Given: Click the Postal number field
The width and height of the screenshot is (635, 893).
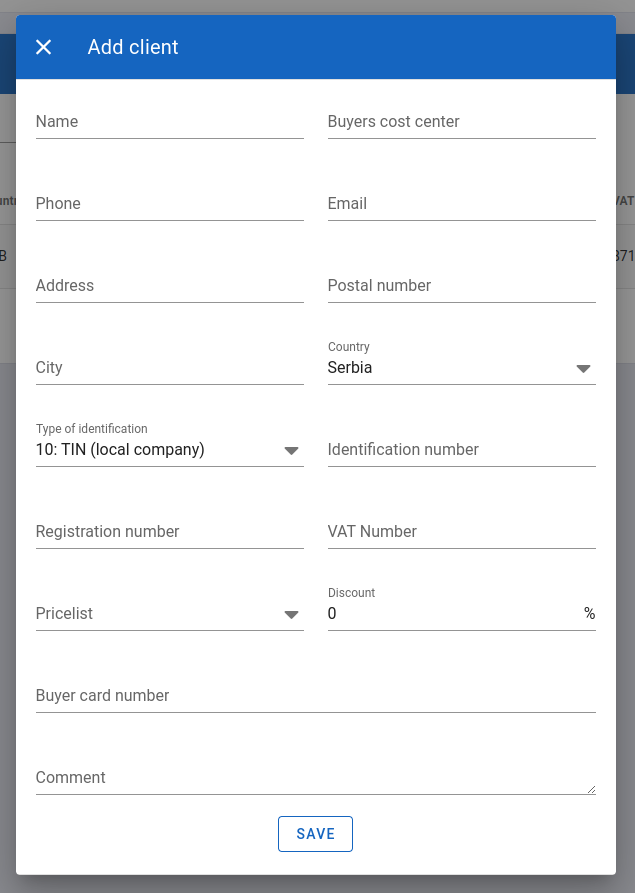Looking at the screenshot, I should pos(462,286).
